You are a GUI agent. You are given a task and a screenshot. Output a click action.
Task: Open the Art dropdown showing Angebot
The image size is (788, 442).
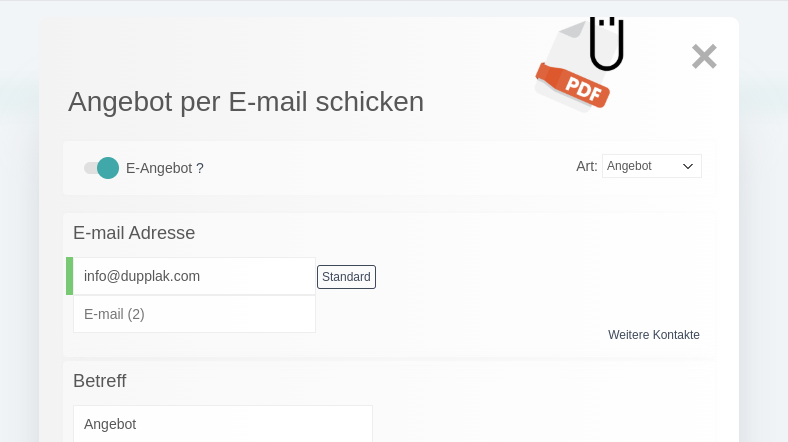coord(651,166)
